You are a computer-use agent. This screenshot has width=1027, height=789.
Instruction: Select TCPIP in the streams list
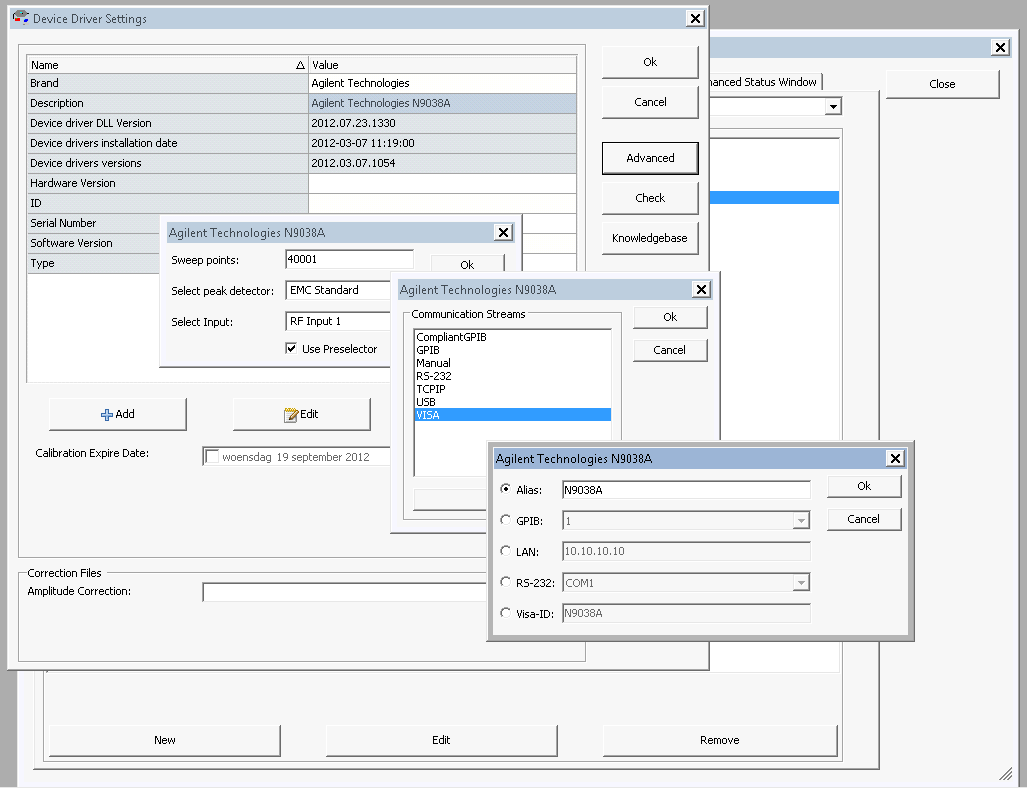coord(513,389)
